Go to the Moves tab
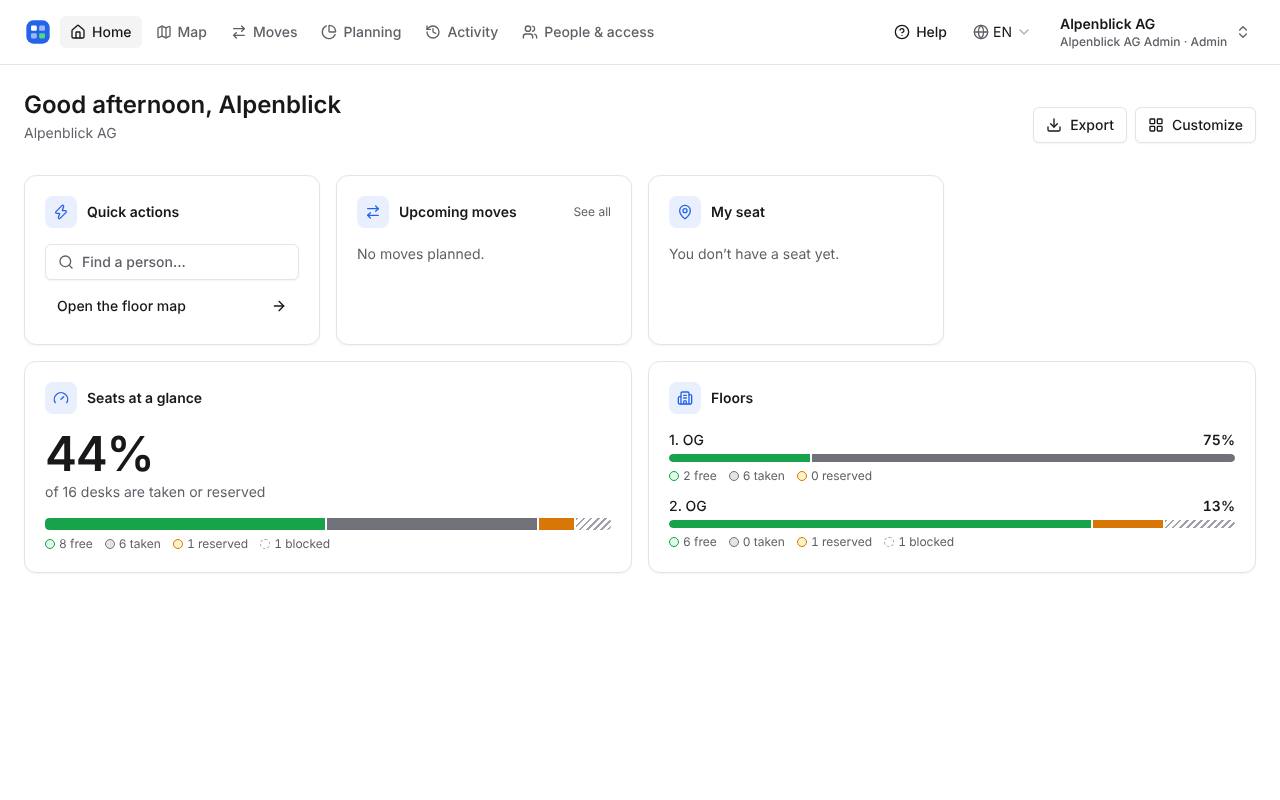The image size is (1280, 800). [264, 32]
